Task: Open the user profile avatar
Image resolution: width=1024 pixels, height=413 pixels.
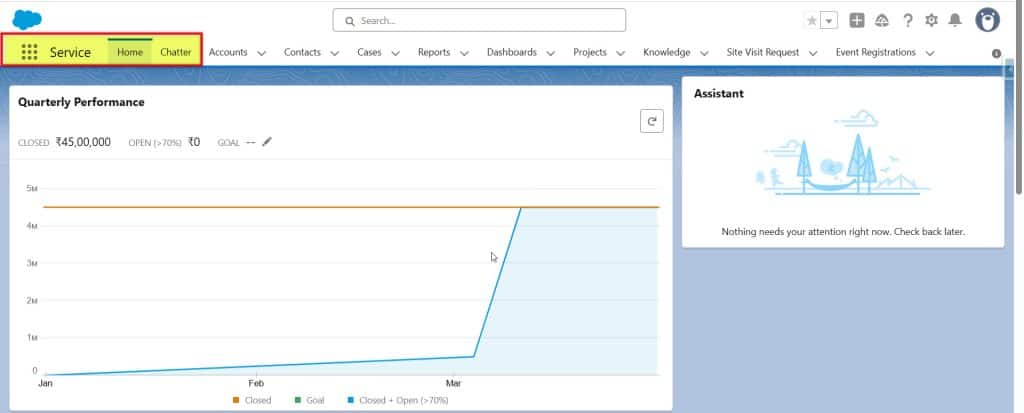Action: point(987,20)
